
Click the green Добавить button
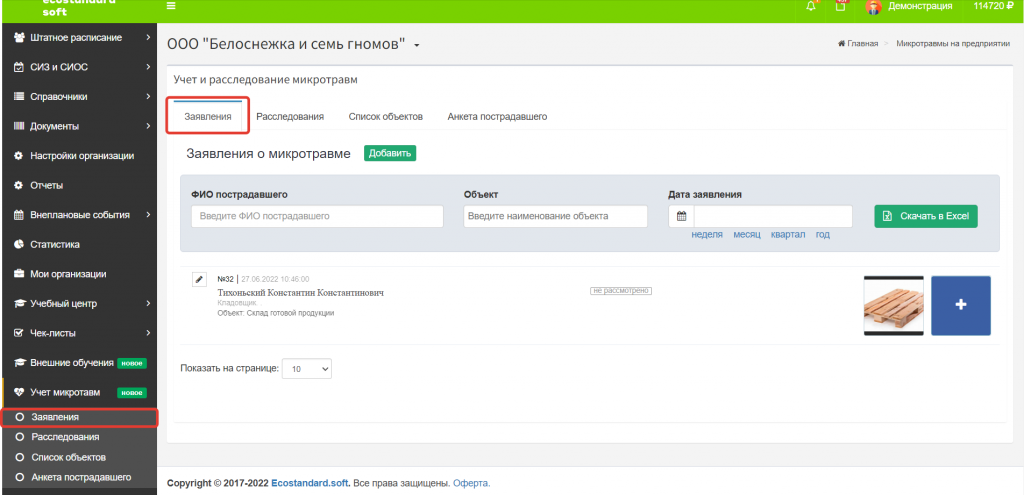390,153
